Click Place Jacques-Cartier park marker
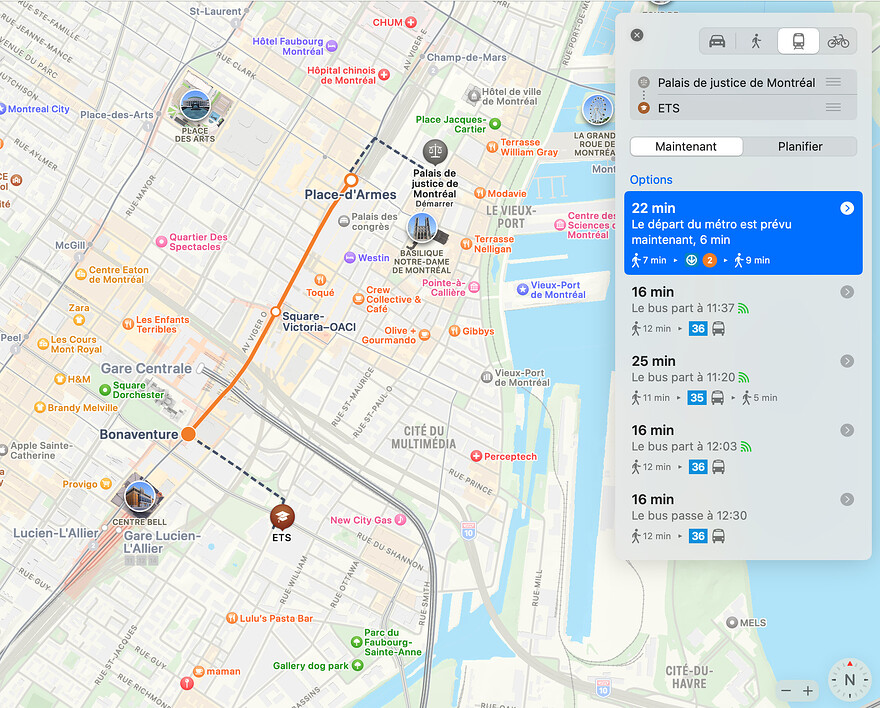The height and width of the screenshot is (708, 880). pos(494,123)
